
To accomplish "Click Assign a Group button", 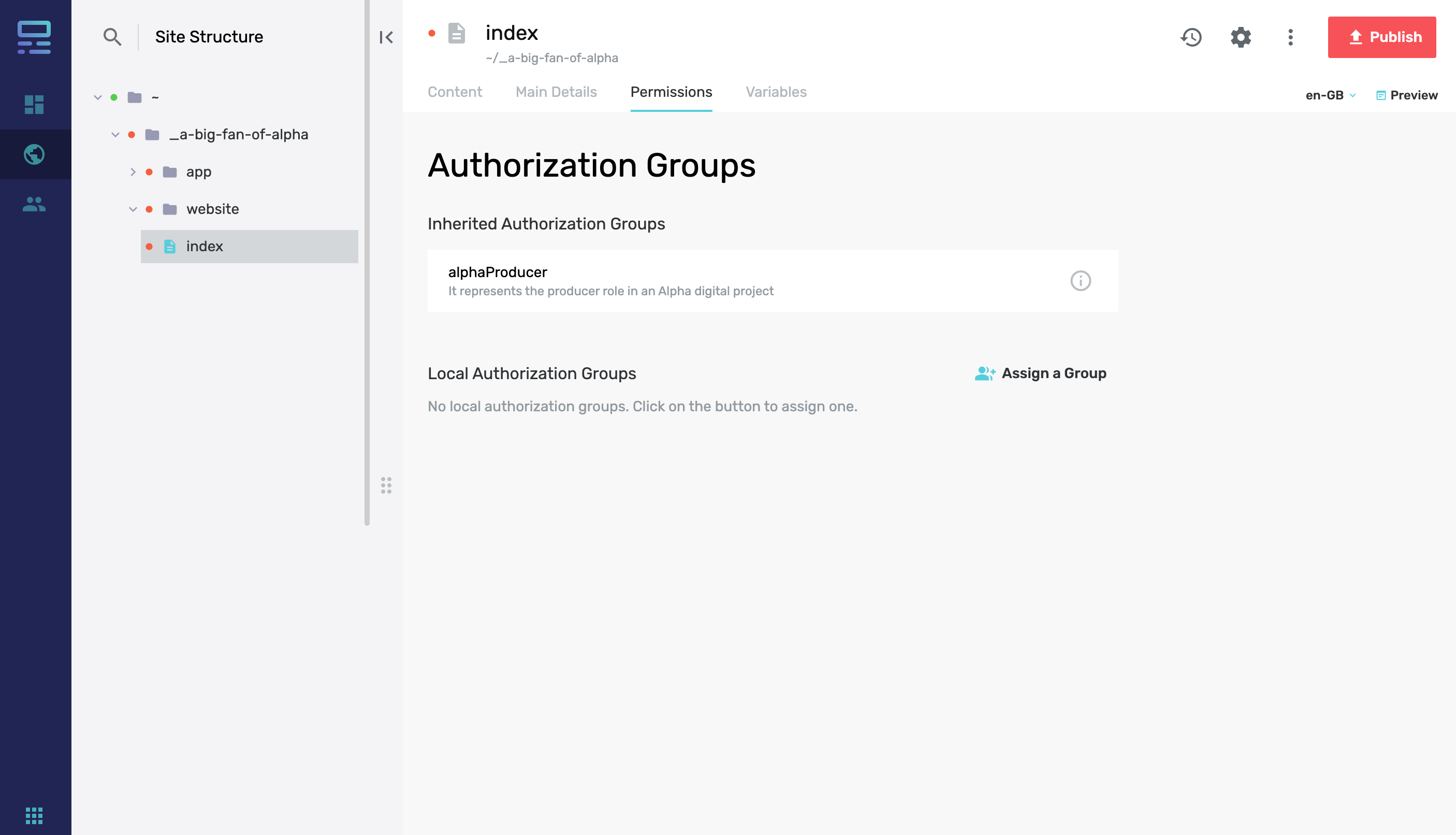I will click(x=1040, y=373).
